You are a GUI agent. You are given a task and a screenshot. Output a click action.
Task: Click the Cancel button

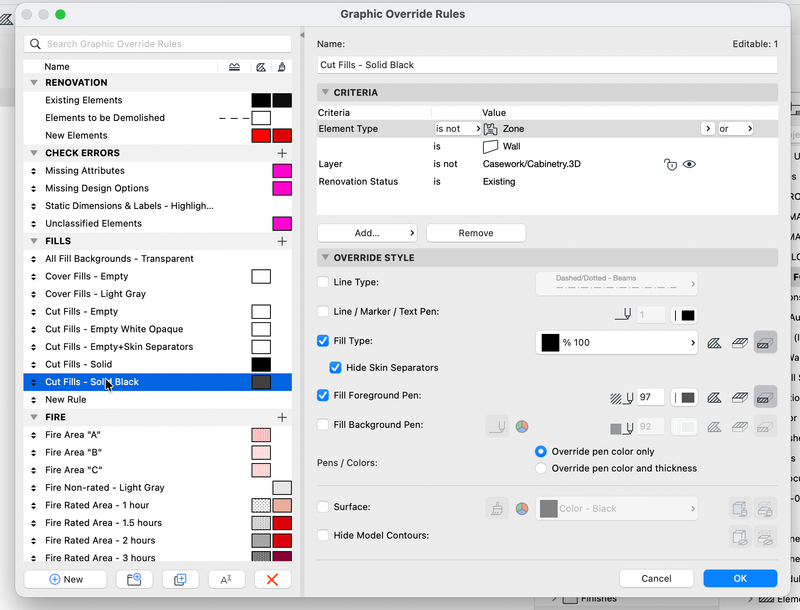click(656, 578)
